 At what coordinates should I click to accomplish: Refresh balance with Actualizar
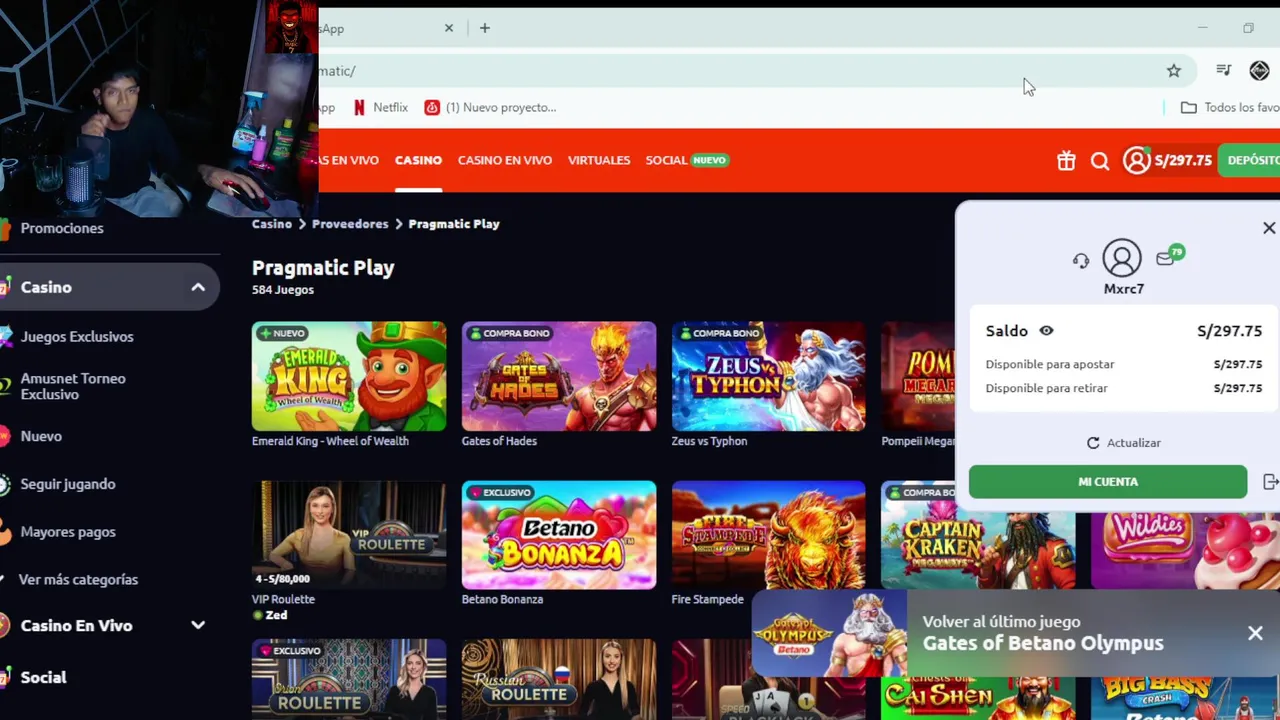[x=1123, y=443]
